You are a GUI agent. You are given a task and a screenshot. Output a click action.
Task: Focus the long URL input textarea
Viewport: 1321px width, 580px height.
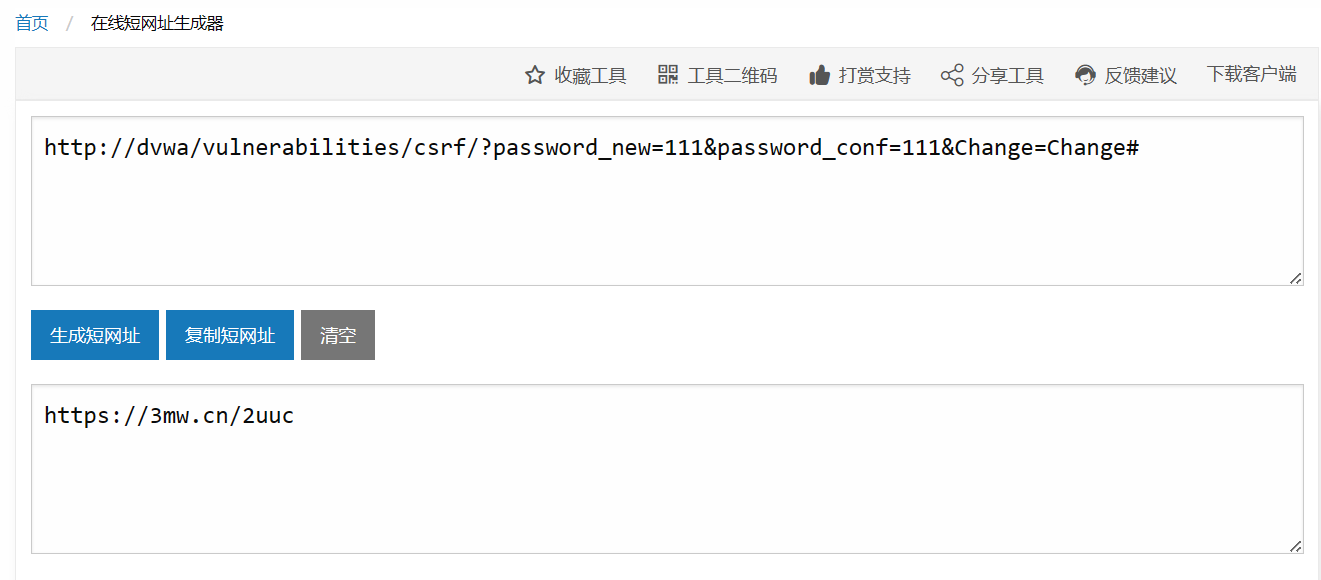[667, 201]
